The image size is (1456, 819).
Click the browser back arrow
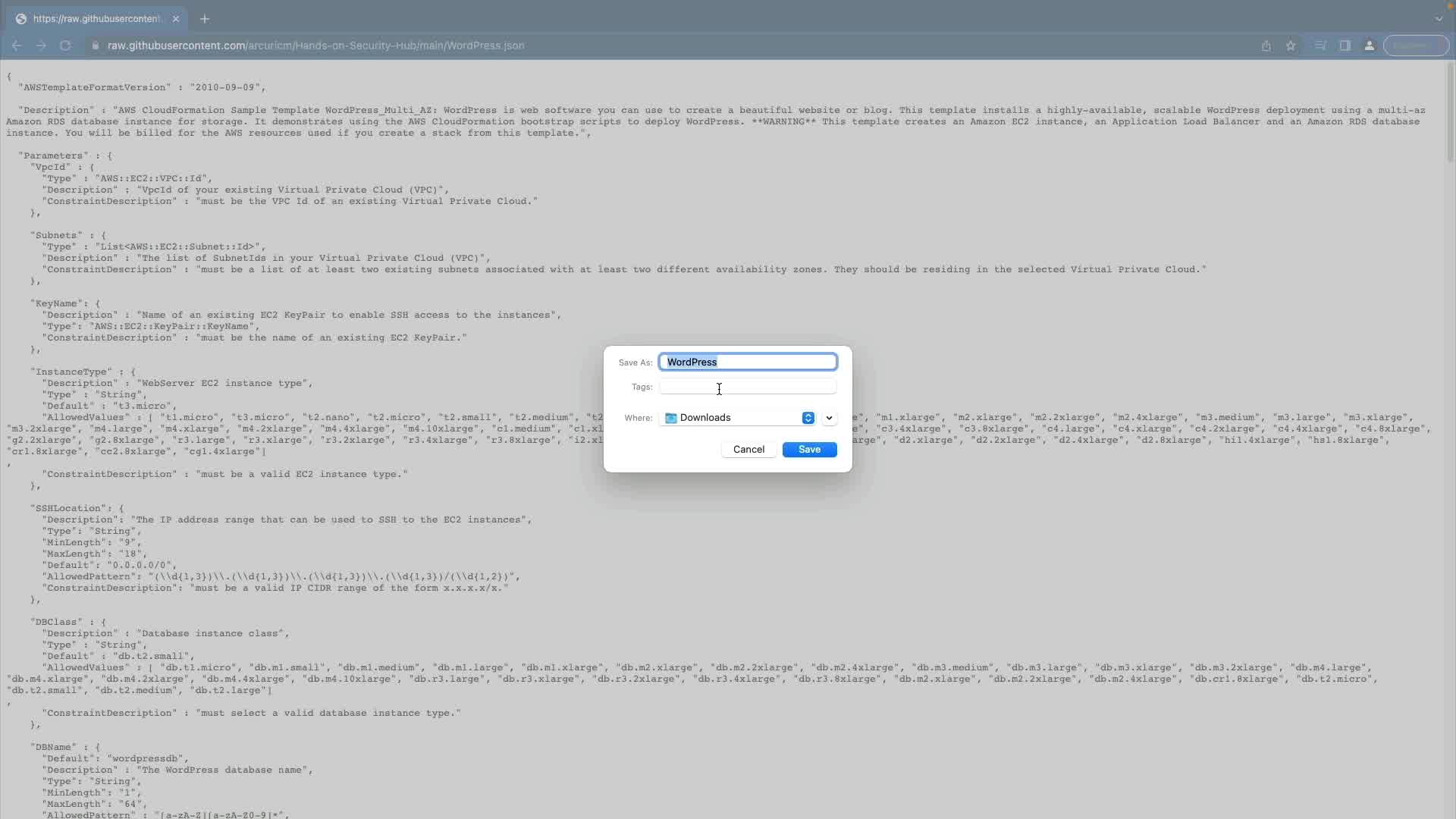17,45
